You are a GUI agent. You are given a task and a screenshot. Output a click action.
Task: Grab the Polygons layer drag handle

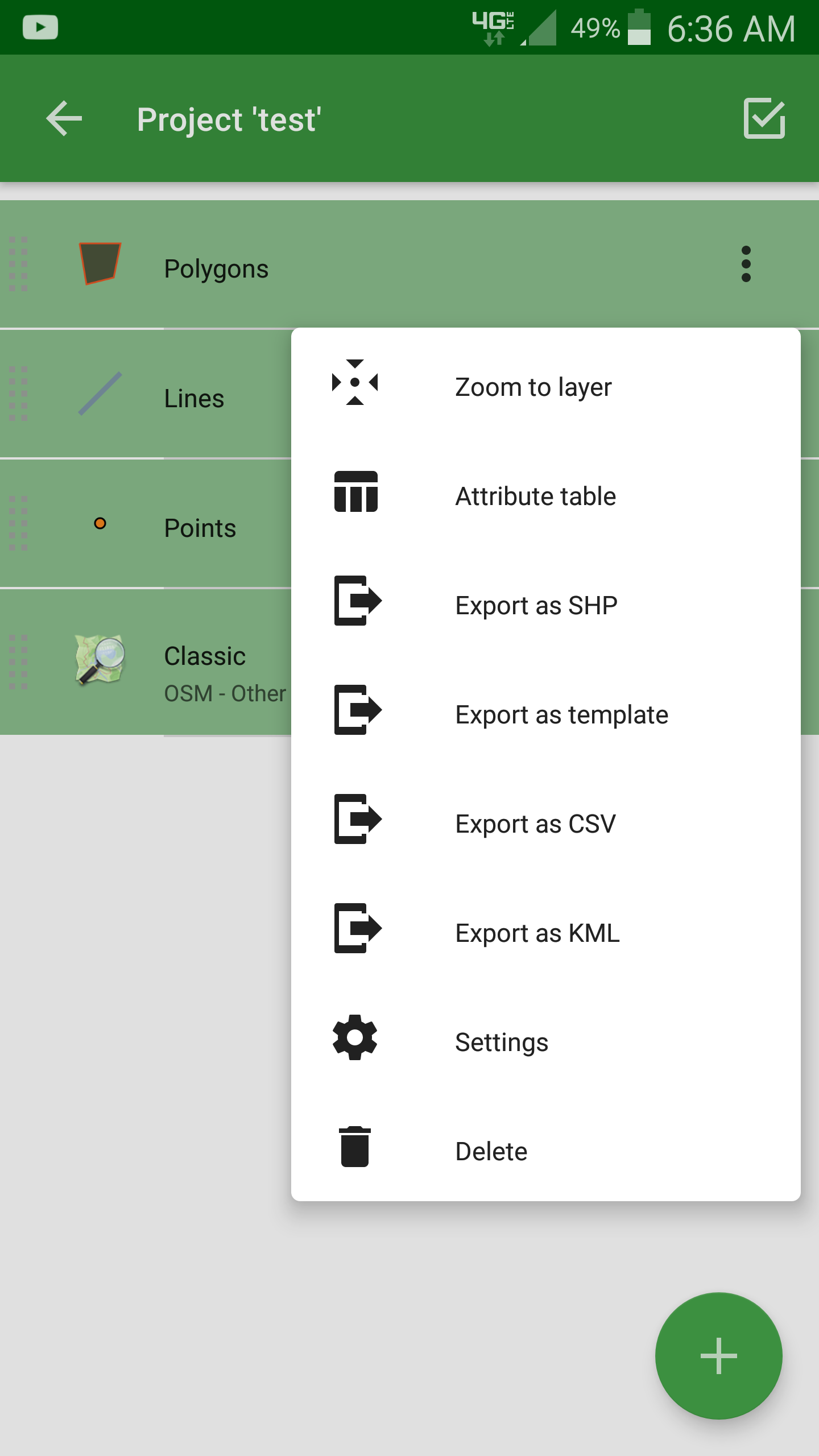(x=18, y=264)
